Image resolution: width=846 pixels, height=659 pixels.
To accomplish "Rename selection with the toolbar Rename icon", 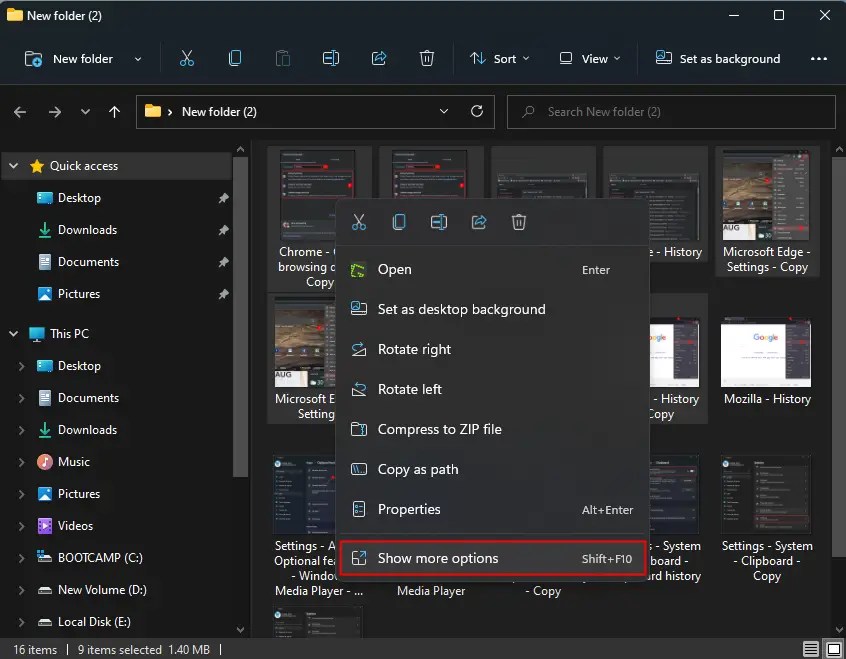I will point(331,58).
